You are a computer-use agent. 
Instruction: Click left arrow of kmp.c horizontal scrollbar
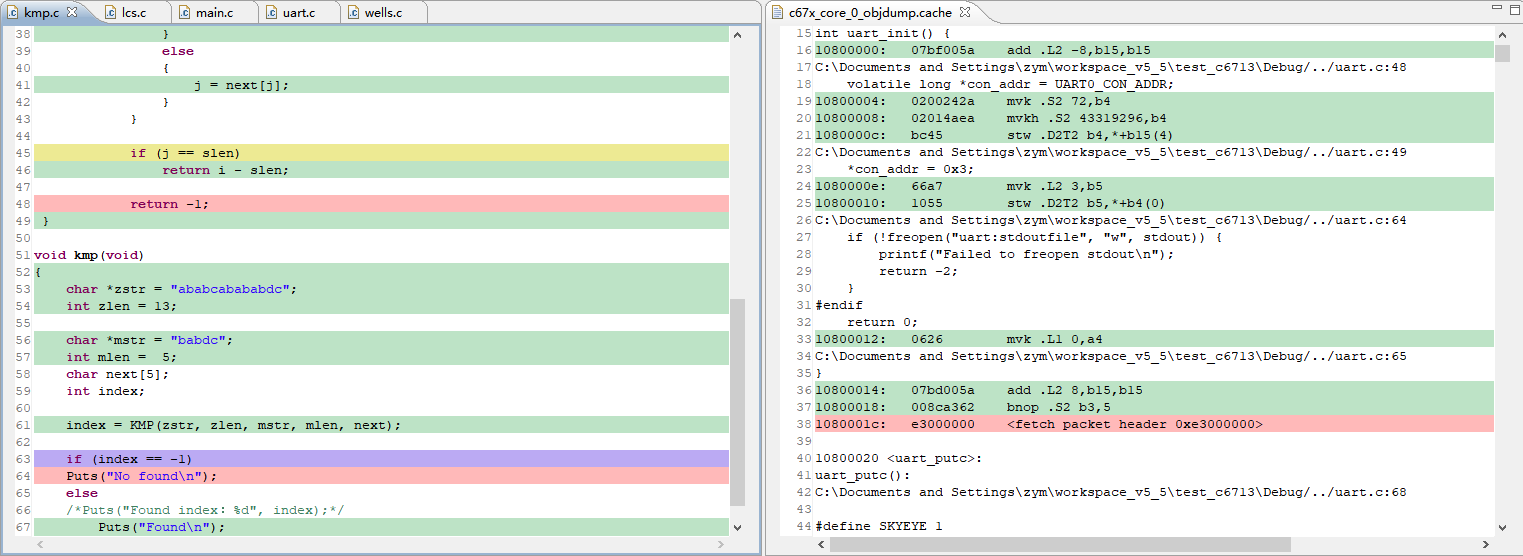(42, 545)
